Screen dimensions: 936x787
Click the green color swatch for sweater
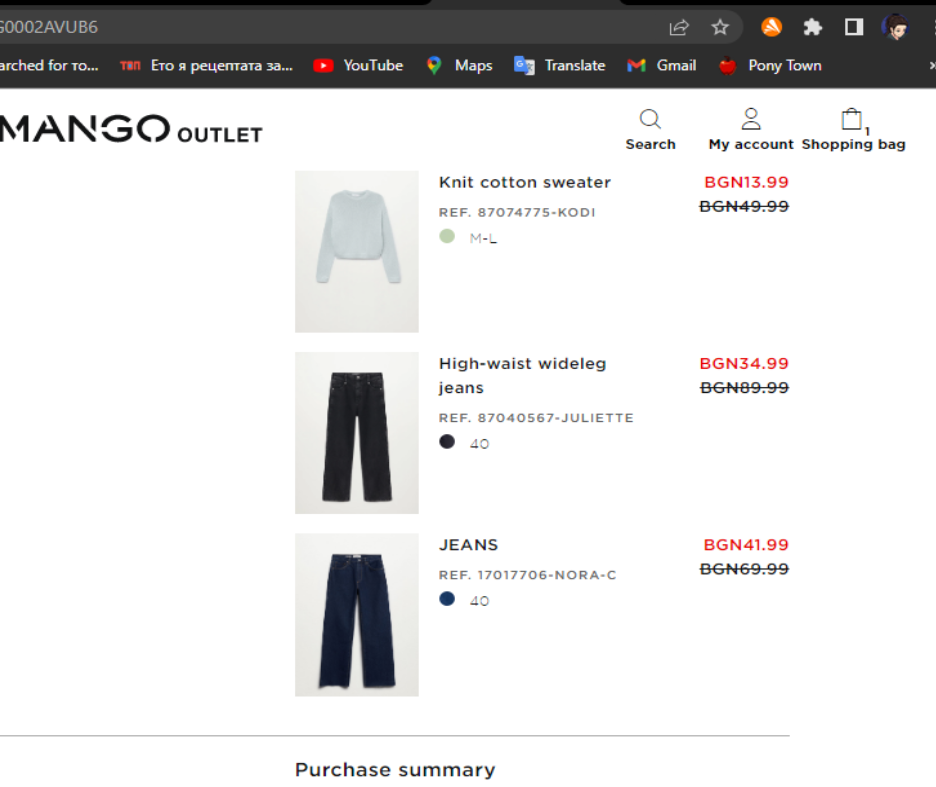click(x=447, y=236)
